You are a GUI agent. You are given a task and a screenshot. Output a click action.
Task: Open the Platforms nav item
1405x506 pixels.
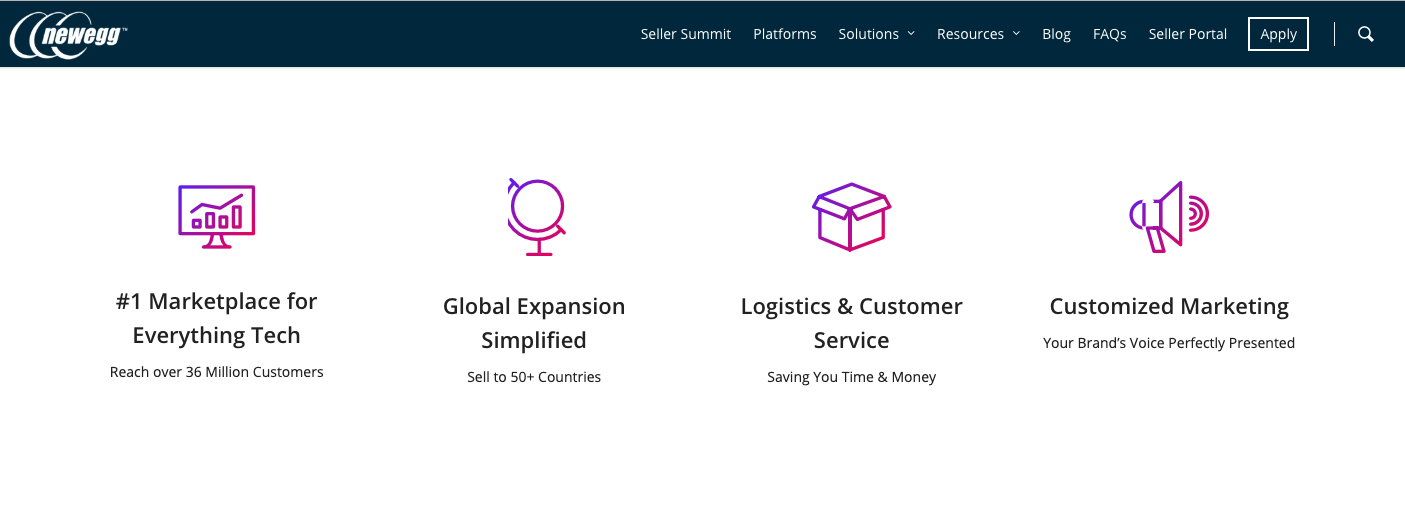785,34
